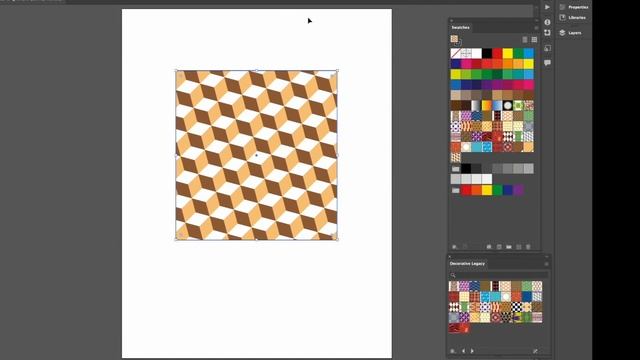Image resolution: width=640 pixels, height=360 pixels.
Task: Open the Libraries panel
Action: (x=573, y=18)
